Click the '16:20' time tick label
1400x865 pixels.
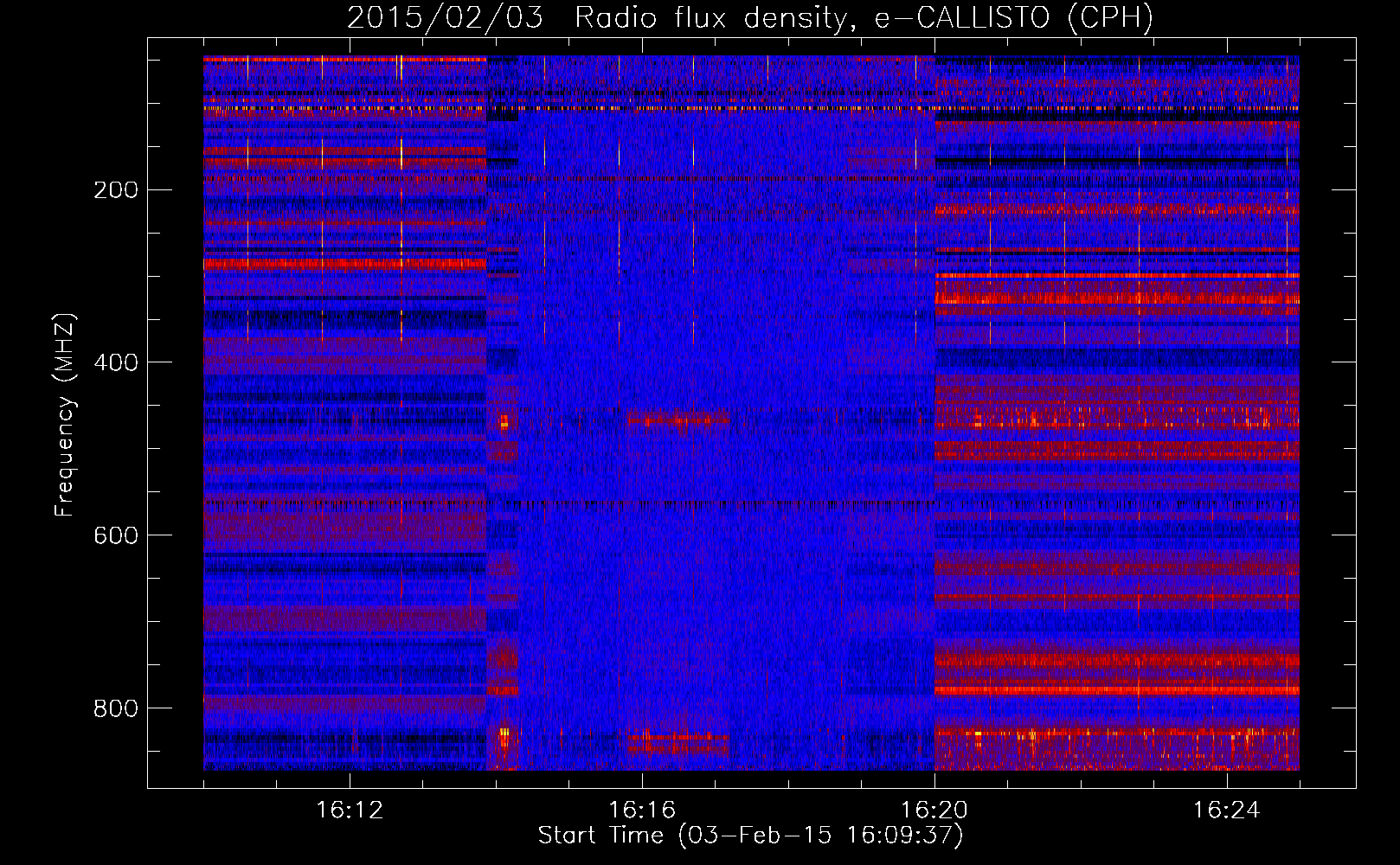(934, 811)
